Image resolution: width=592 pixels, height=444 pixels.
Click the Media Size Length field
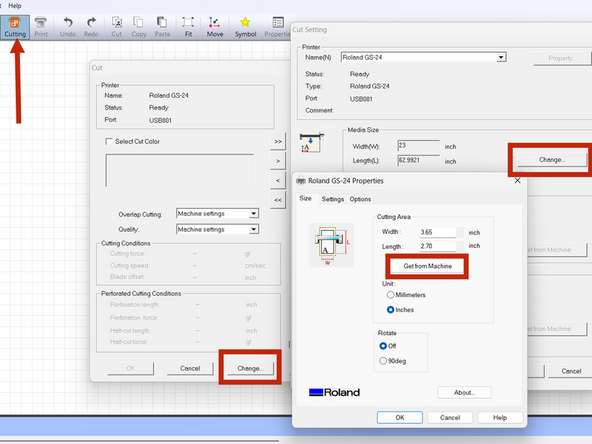coord(418,160)
